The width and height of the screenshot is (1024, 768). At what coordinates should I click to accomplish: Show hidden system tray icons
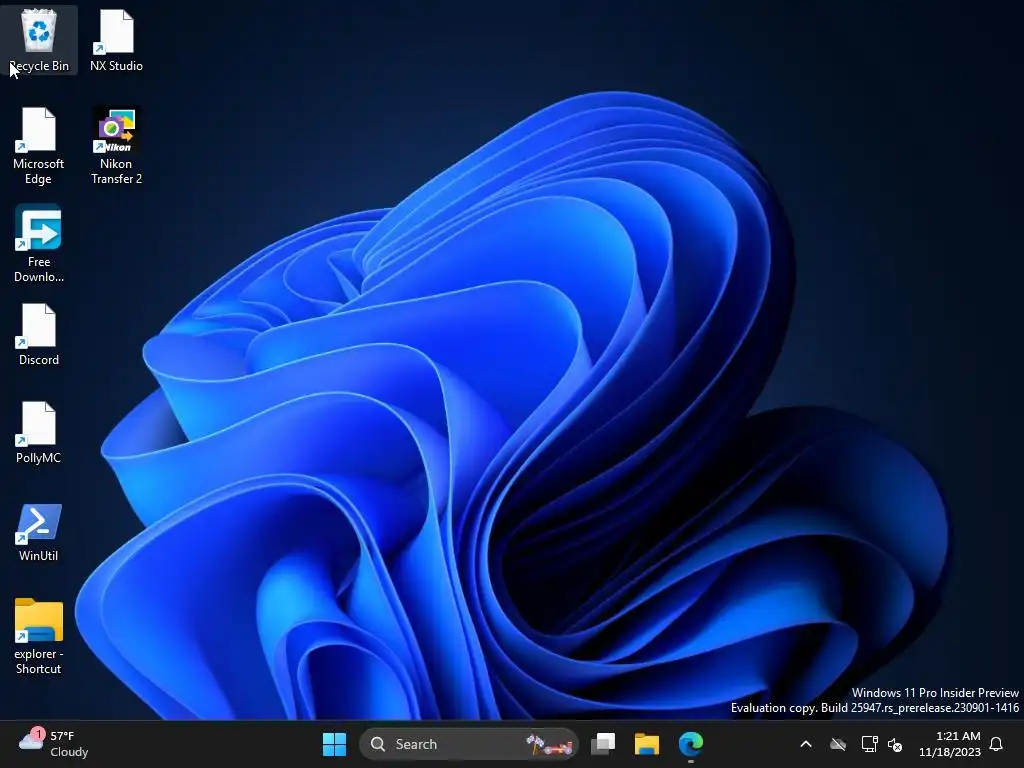(806, 744)
